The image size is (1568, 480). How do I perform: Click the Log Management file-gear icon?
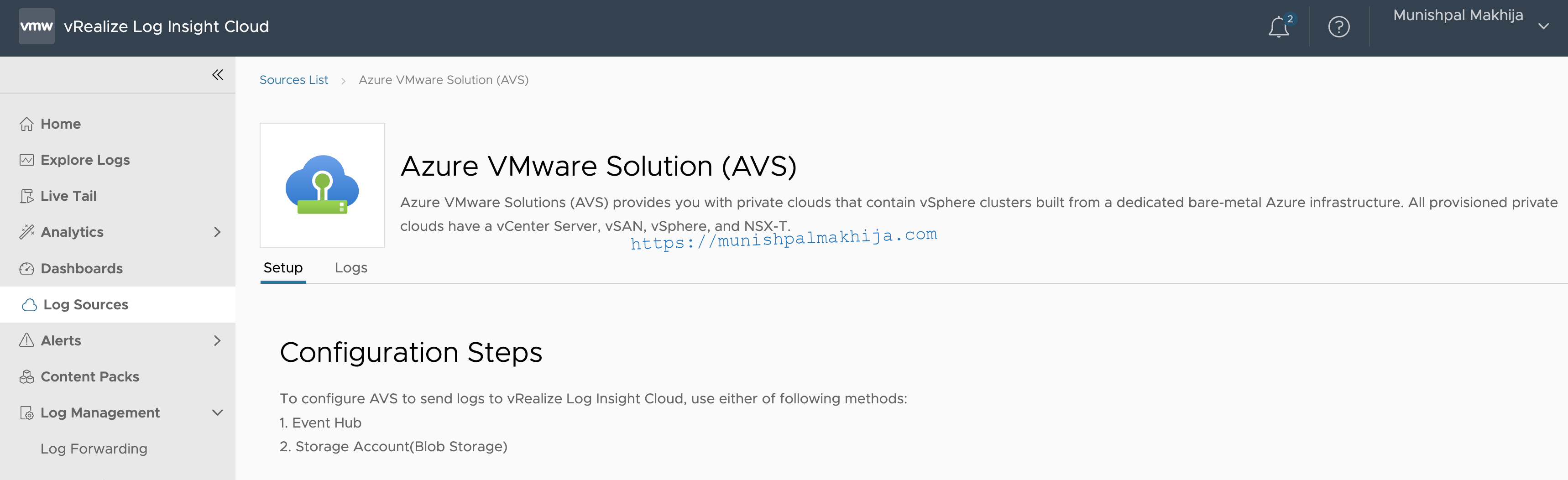pyautogui.click(x=26, y=412)
